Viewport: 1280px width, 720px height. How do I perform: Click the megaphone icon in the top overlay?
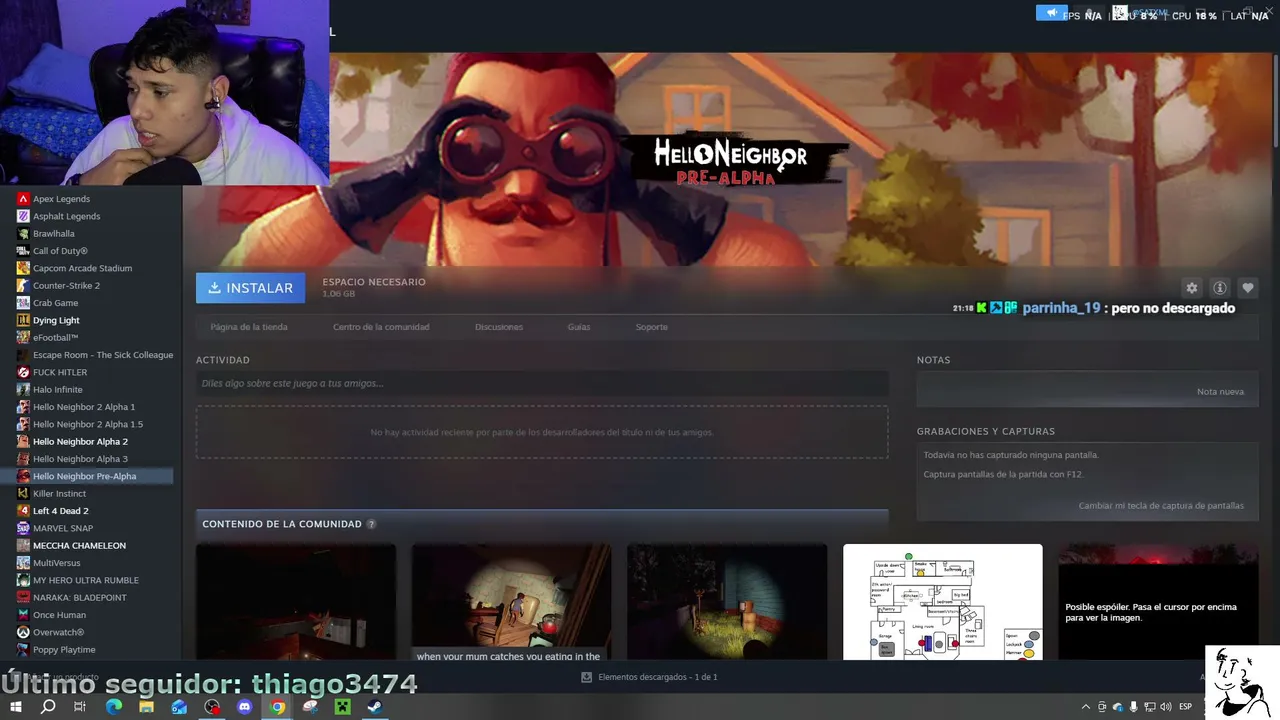(x=1051, y=13)
